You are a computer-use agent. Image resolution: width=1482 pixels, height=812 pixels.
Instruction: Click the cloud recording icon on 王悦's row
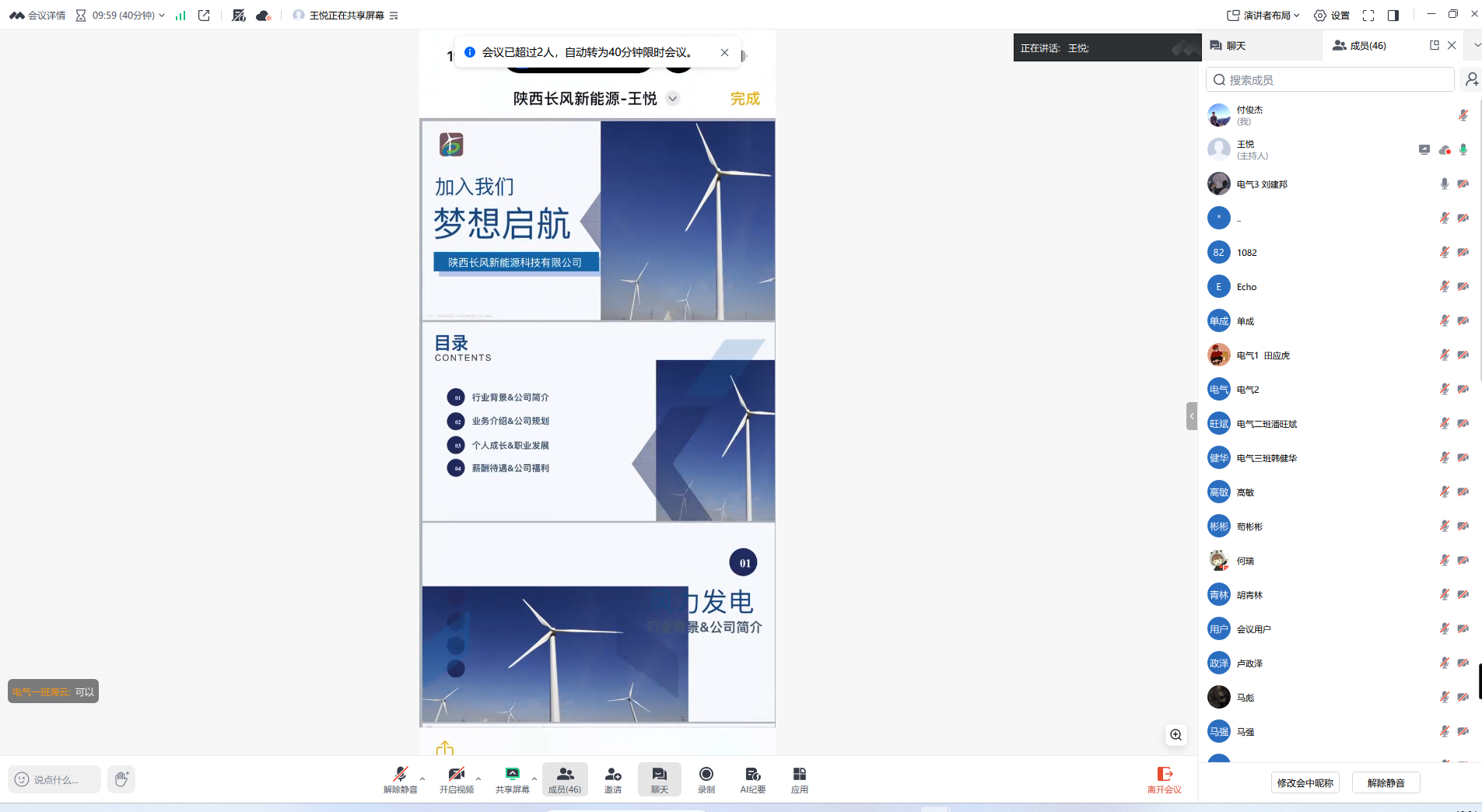pos(1445,149)
